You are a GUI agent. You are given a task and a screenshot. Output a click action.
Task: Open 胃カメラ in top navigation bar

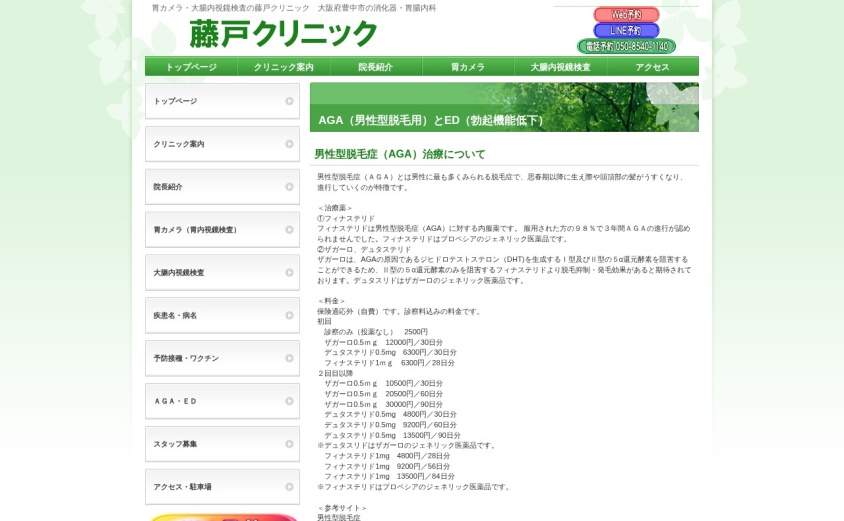coord(468,67)
